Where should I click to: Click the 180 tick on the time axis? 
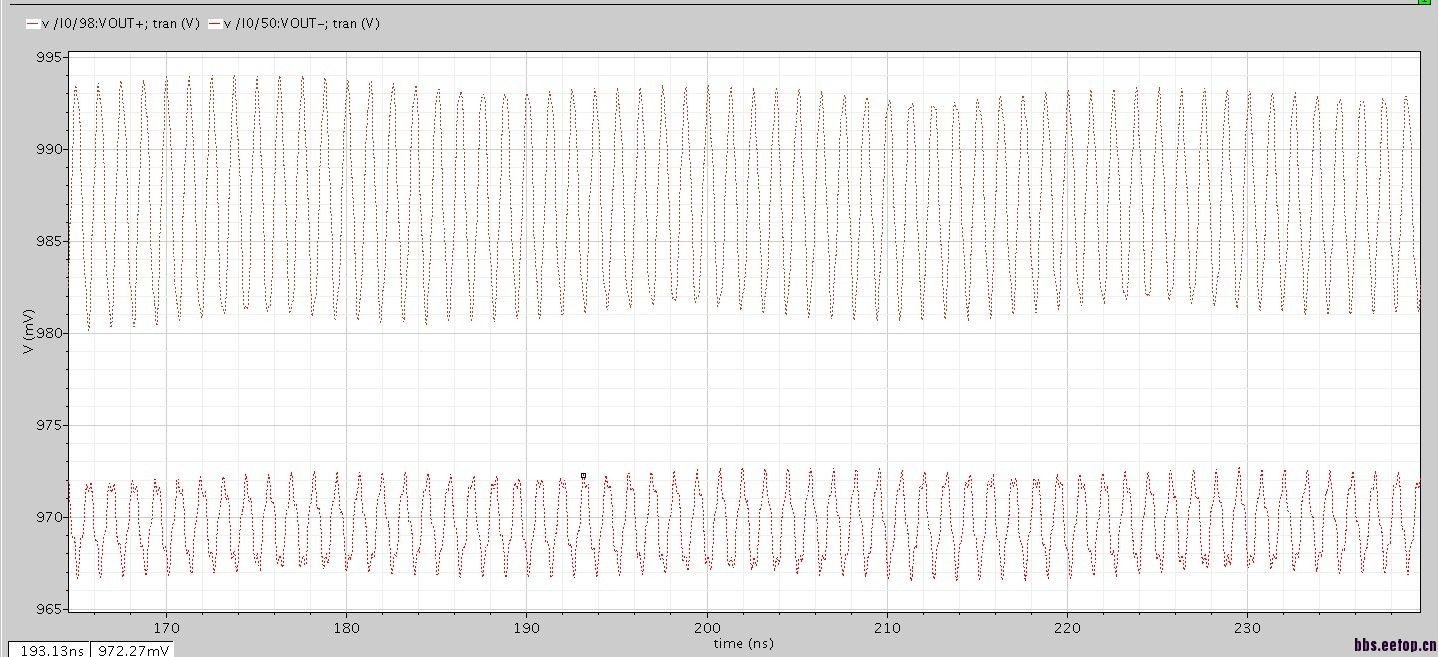point(346,628)
